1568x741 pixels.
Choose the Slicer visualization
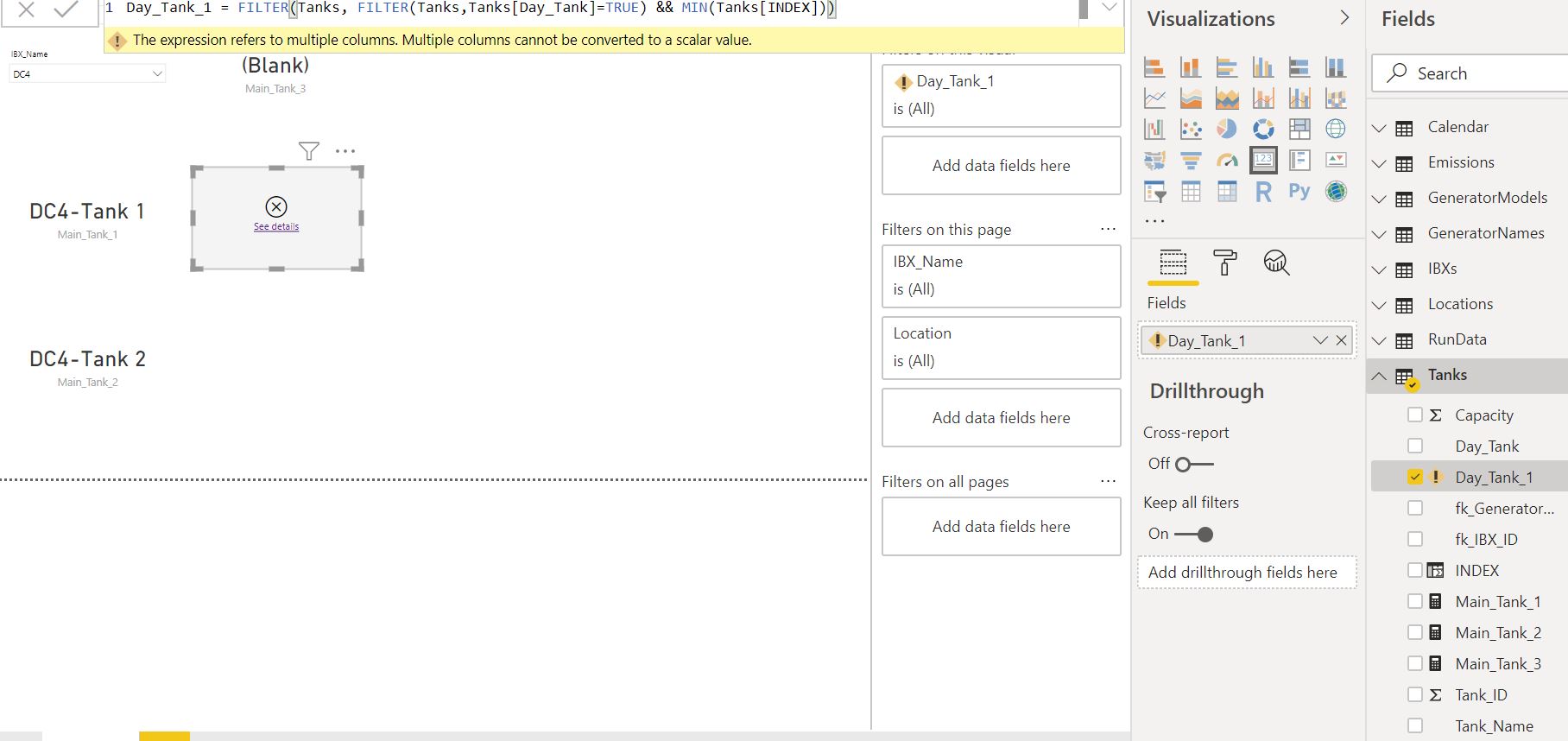(x=1154, y=192)
